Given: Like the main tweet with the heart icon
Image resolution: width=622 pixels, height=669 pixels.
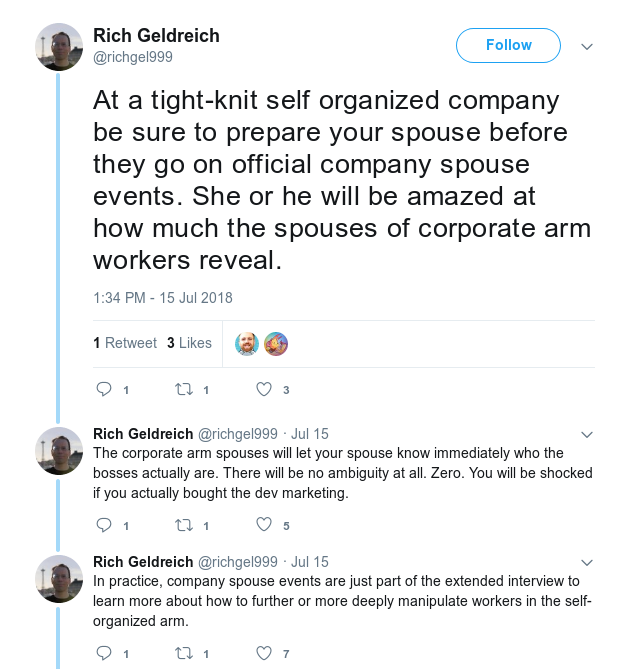Looking at the screenshot, I should tap(264, 389).
